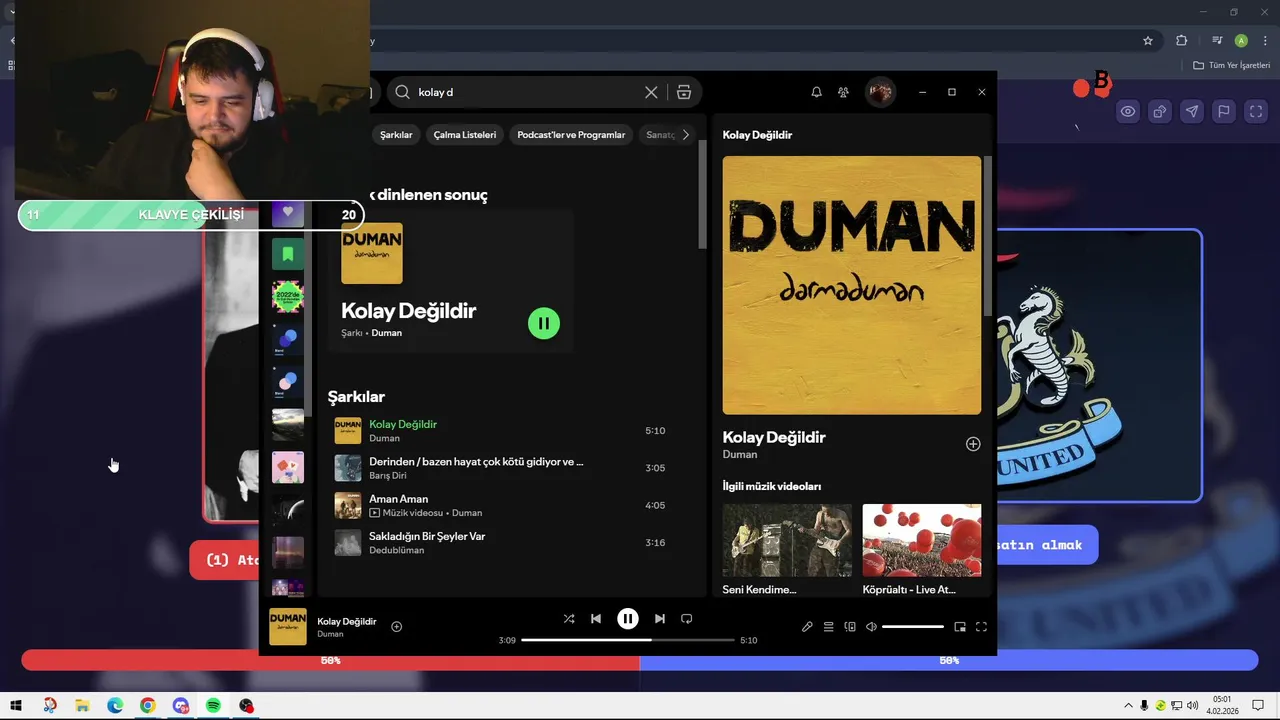This screenshot has width=1280, height=720.
Task: Click dice randomize button on game page
Action: 1160,111
